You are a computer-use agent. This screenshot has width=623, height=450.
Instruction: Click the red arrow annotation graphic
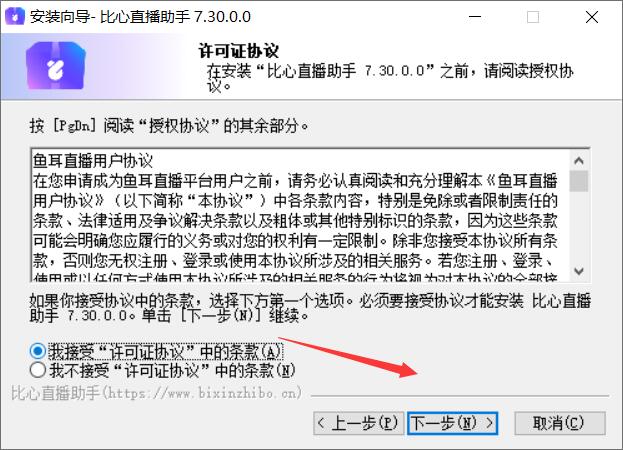click(x=347, y=357)
